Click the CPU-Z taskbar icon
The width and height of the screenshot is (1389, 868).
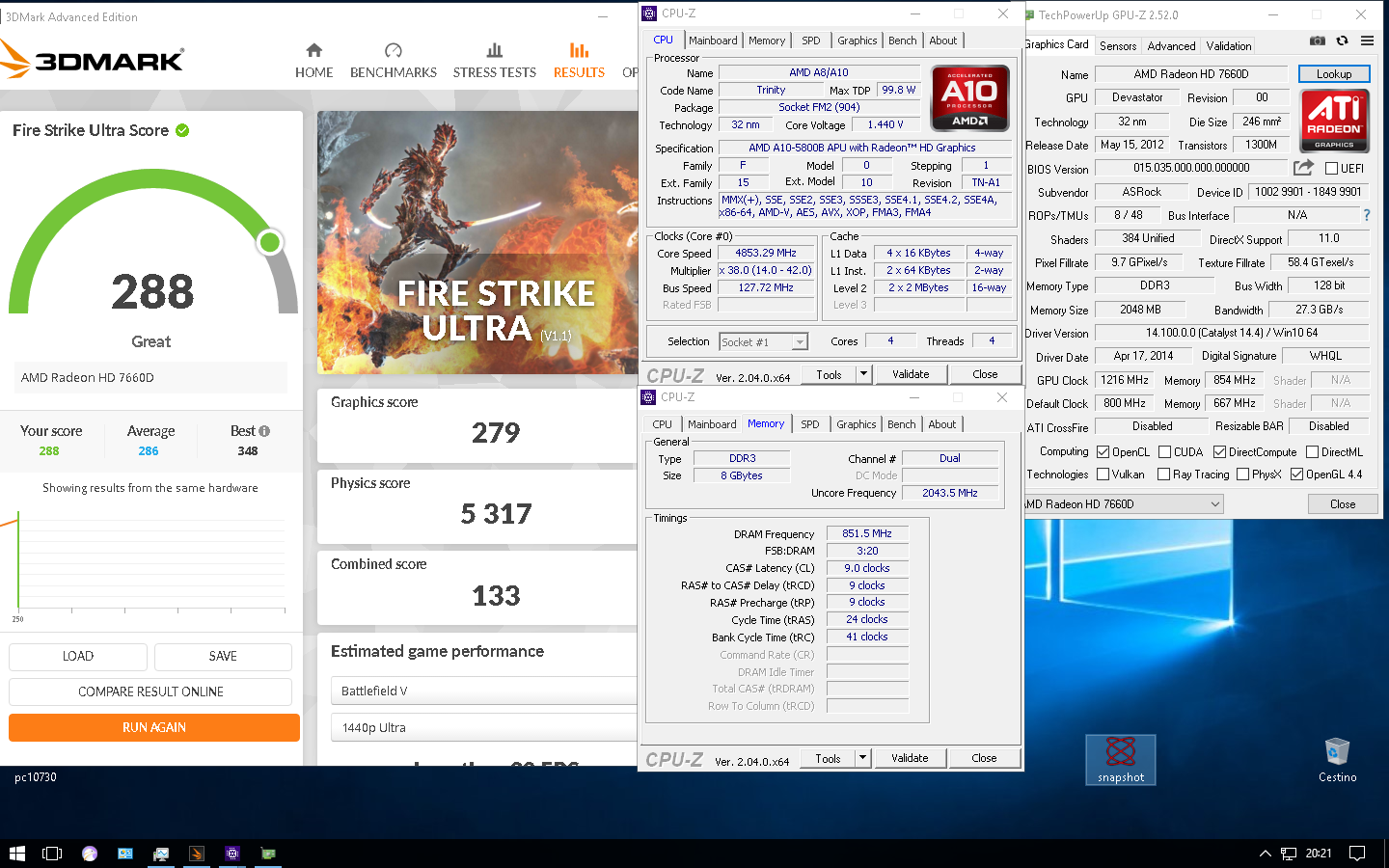point(232,853)
